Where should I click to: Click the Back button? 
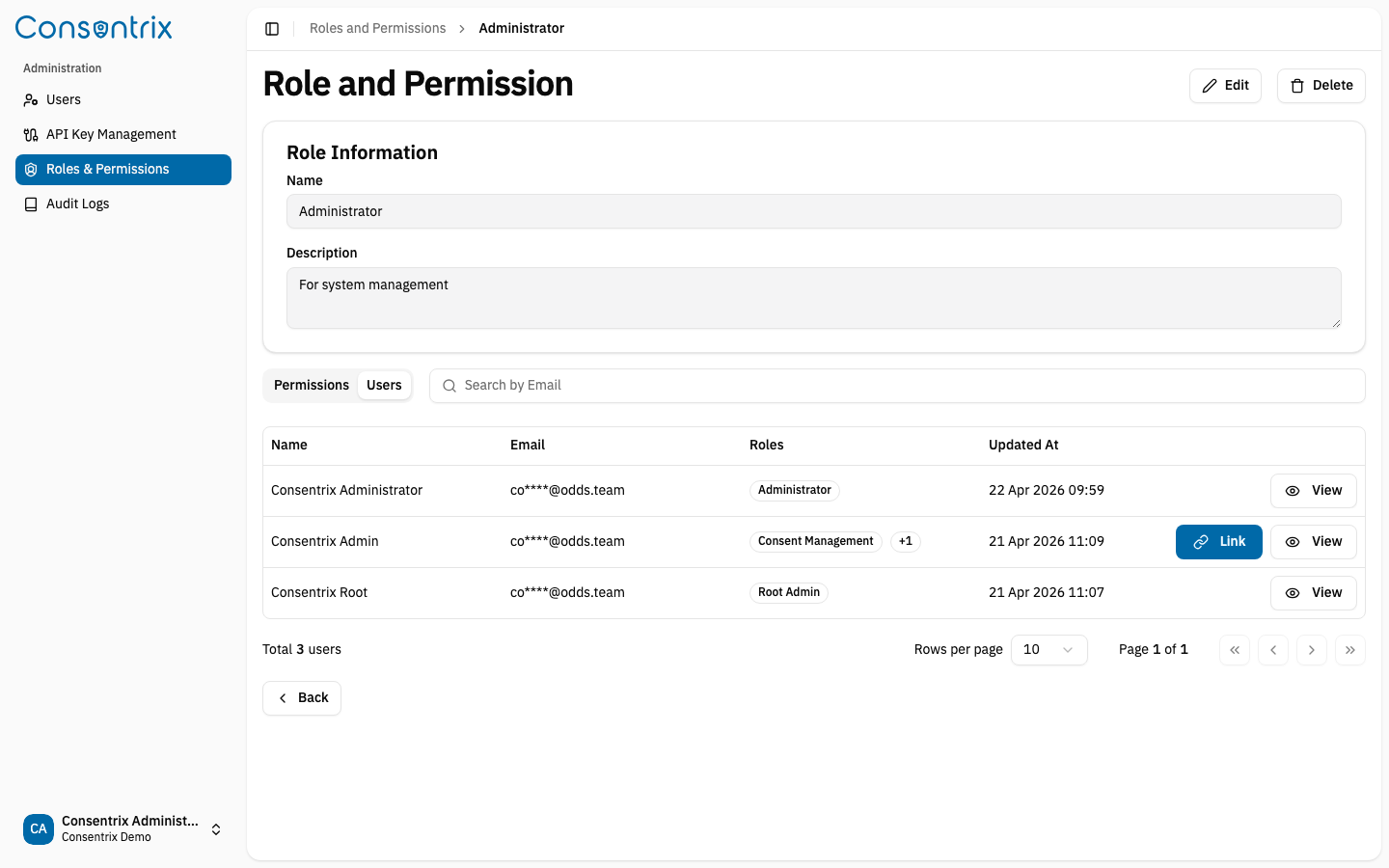pyautogui.click(x=302, y=698)
